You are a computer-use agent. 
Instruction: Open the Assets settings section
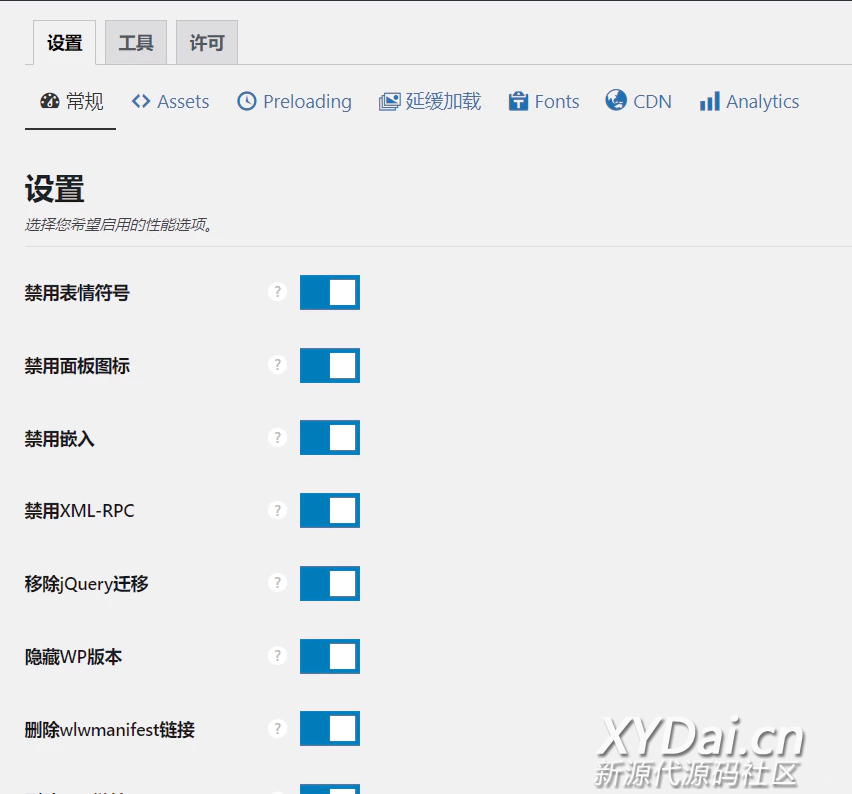tap(171, 102)
